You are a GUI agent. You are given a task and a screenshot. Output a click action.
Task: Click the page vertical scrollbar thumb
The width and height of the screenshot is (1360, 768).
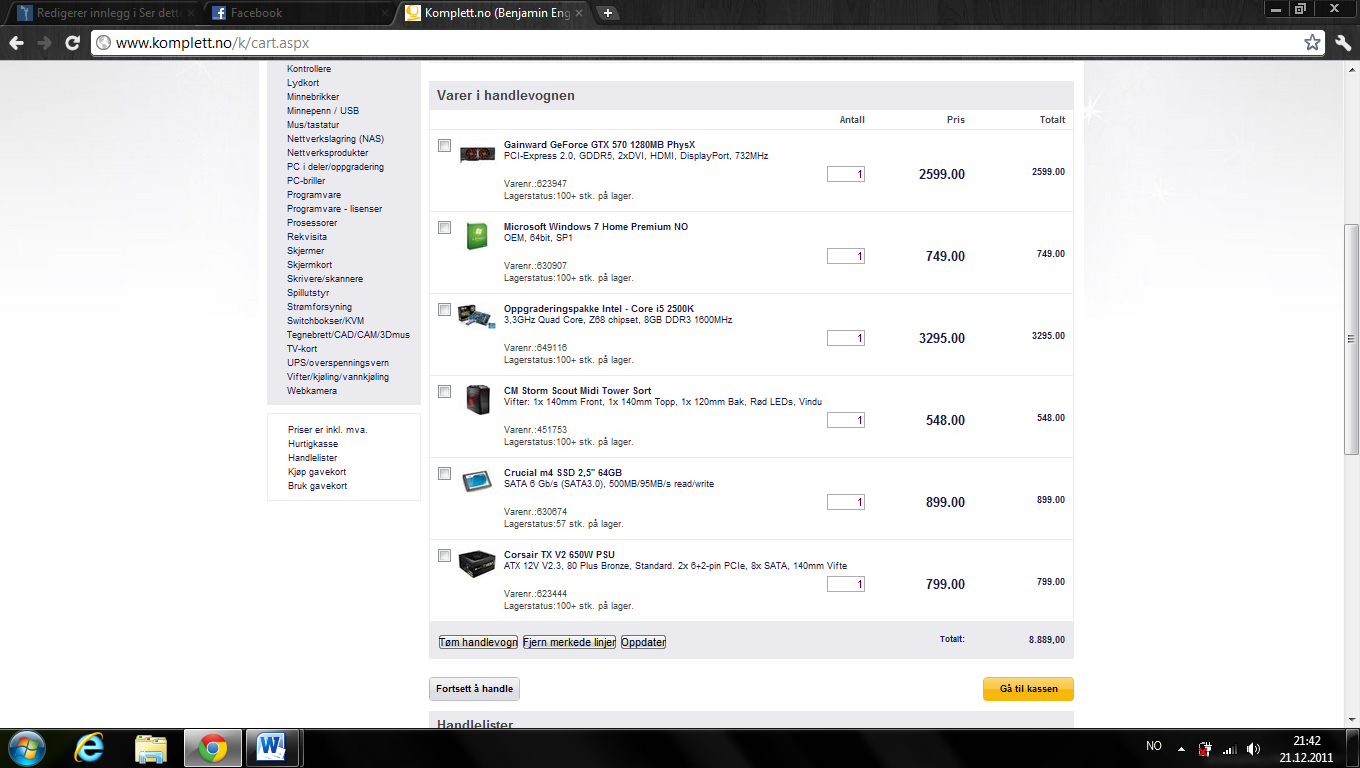click(1351, 338)
